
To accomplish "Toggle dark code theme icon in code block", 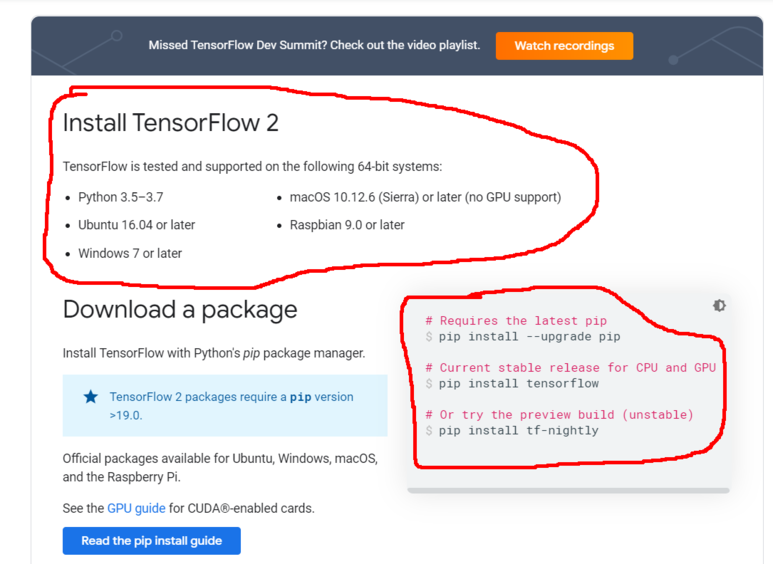I will click(719, 305).
